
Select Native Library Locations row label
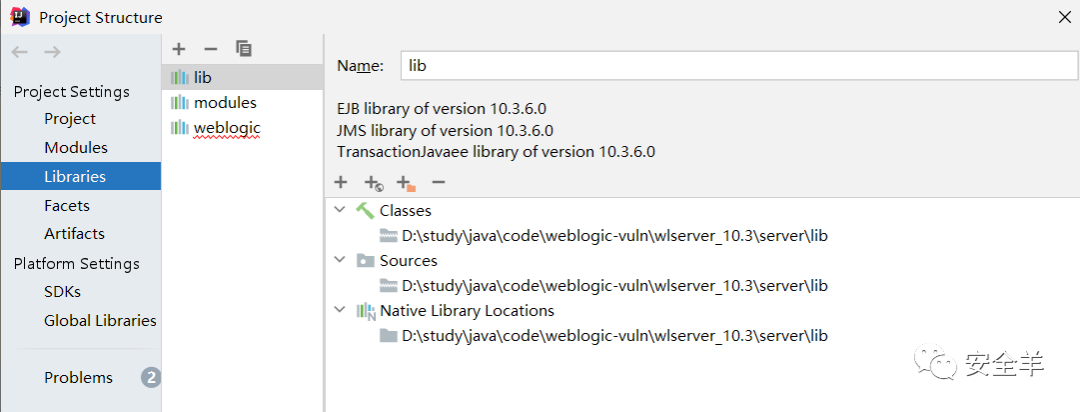point(467,311)
